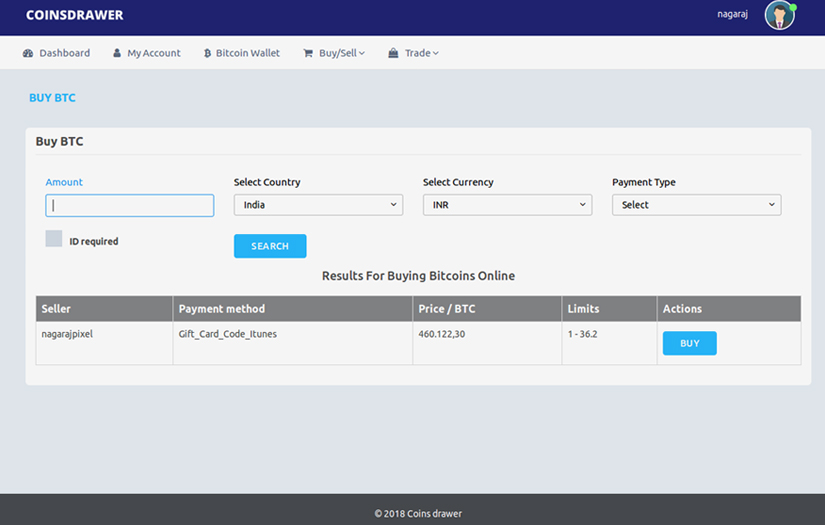
Task: Focus the Amount input field
Action: click(129, 205)
